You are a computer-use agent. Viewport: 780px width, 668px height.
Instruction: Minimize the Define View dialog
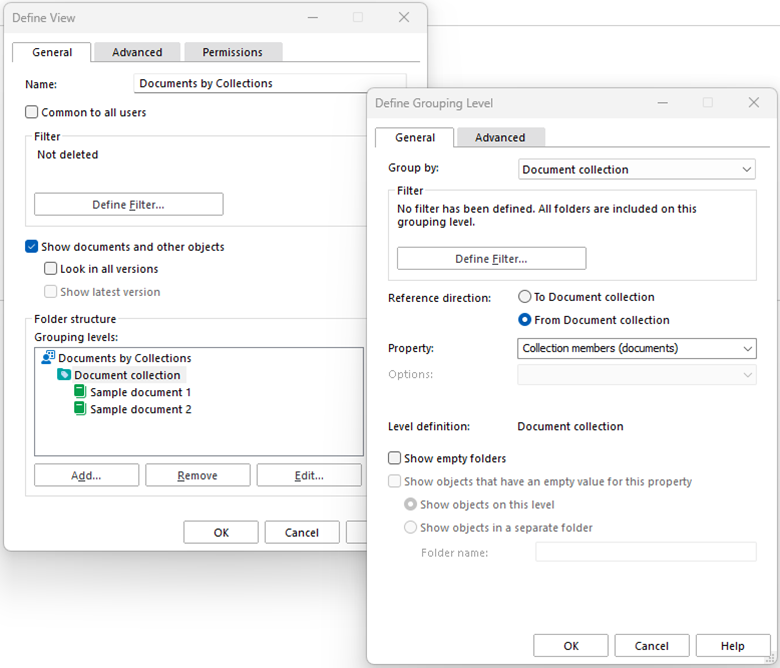click(312, 17)
